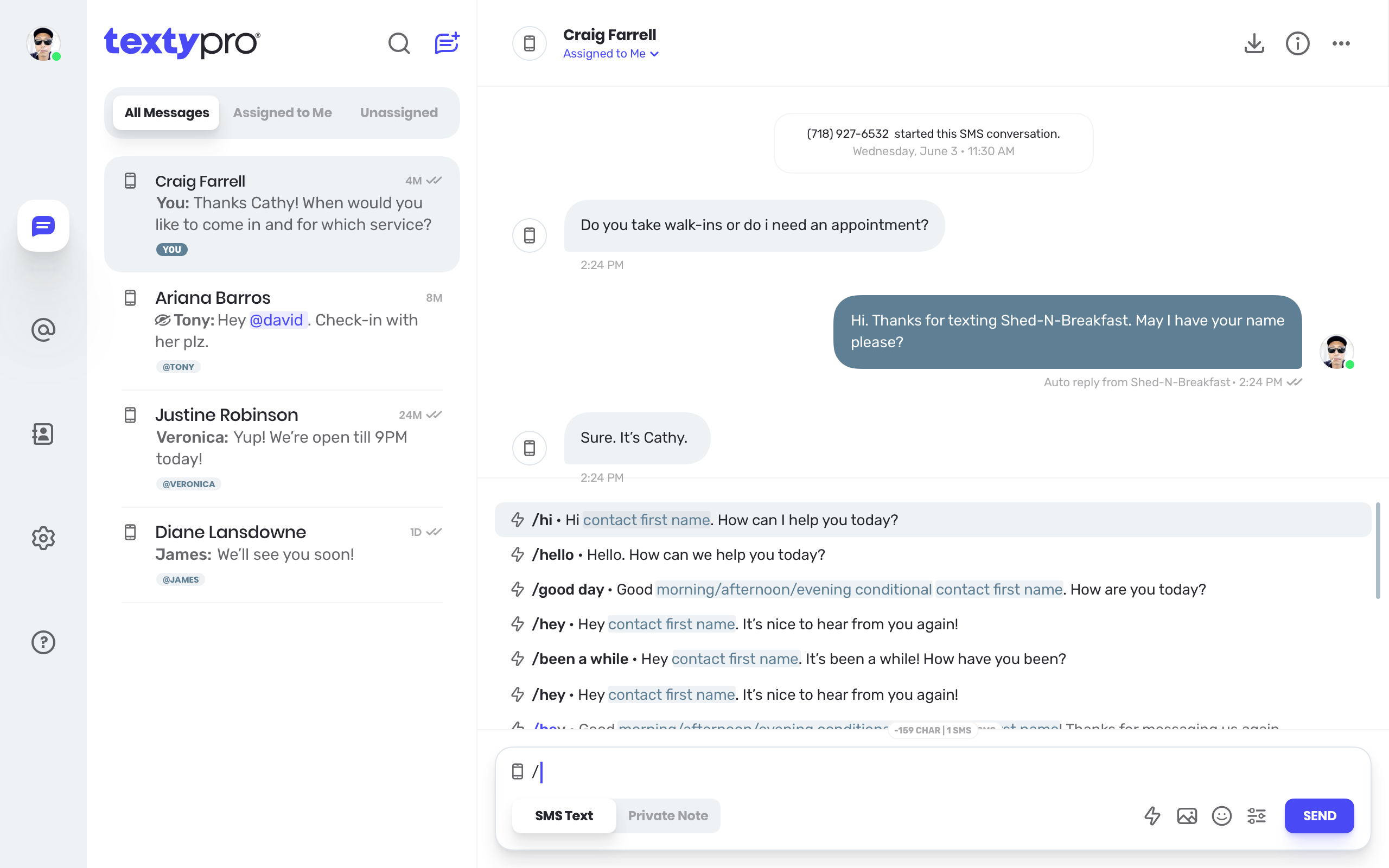Click the saved replies list scrollbar
Image resolution: width=1389 pixels, height=868 pixels.
tap(1378, 551)
